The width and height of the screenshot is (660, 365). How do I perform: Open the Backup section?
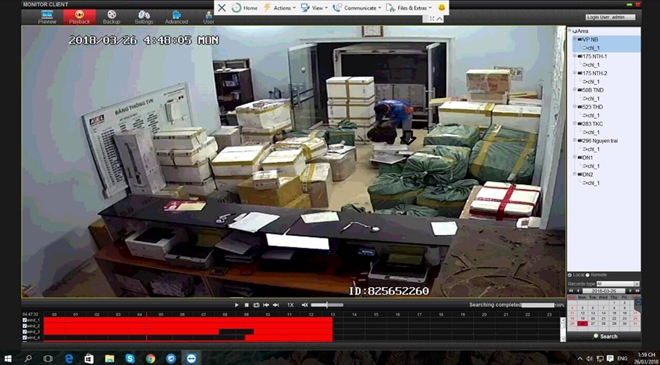point(111,17)
